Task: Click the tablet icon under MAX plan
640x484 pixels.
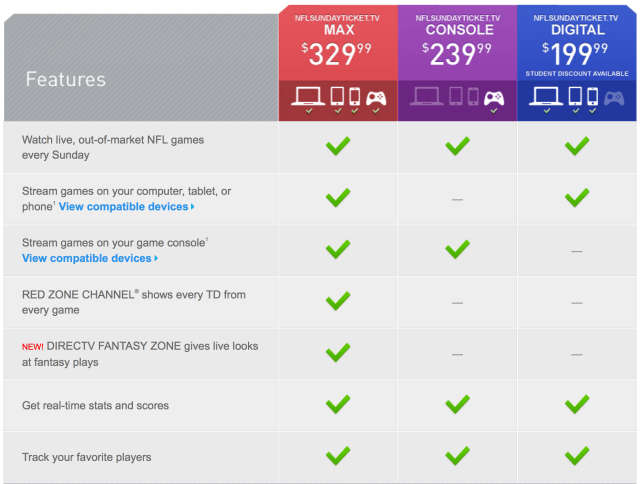Action: pos(337,97)
